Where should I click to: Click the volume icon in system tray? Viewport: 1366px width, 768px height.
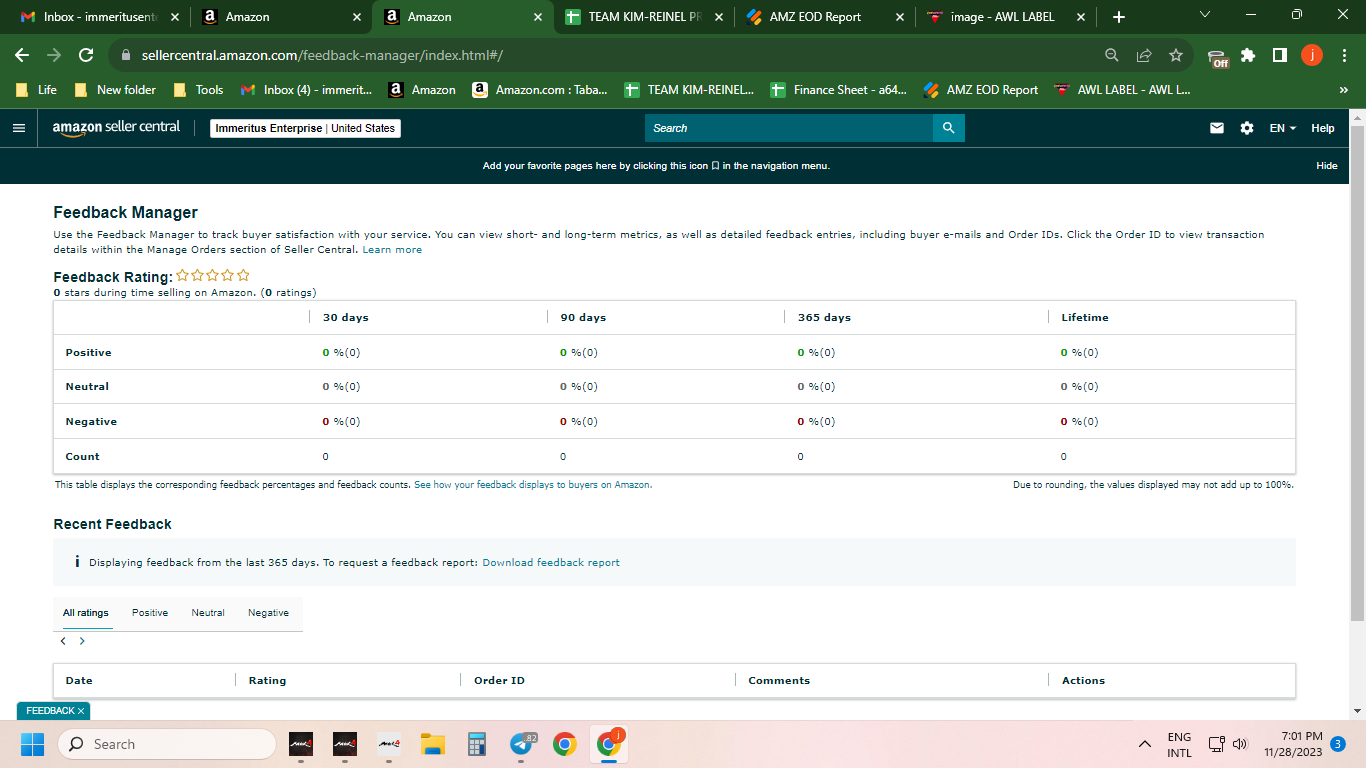(1241, 744)
